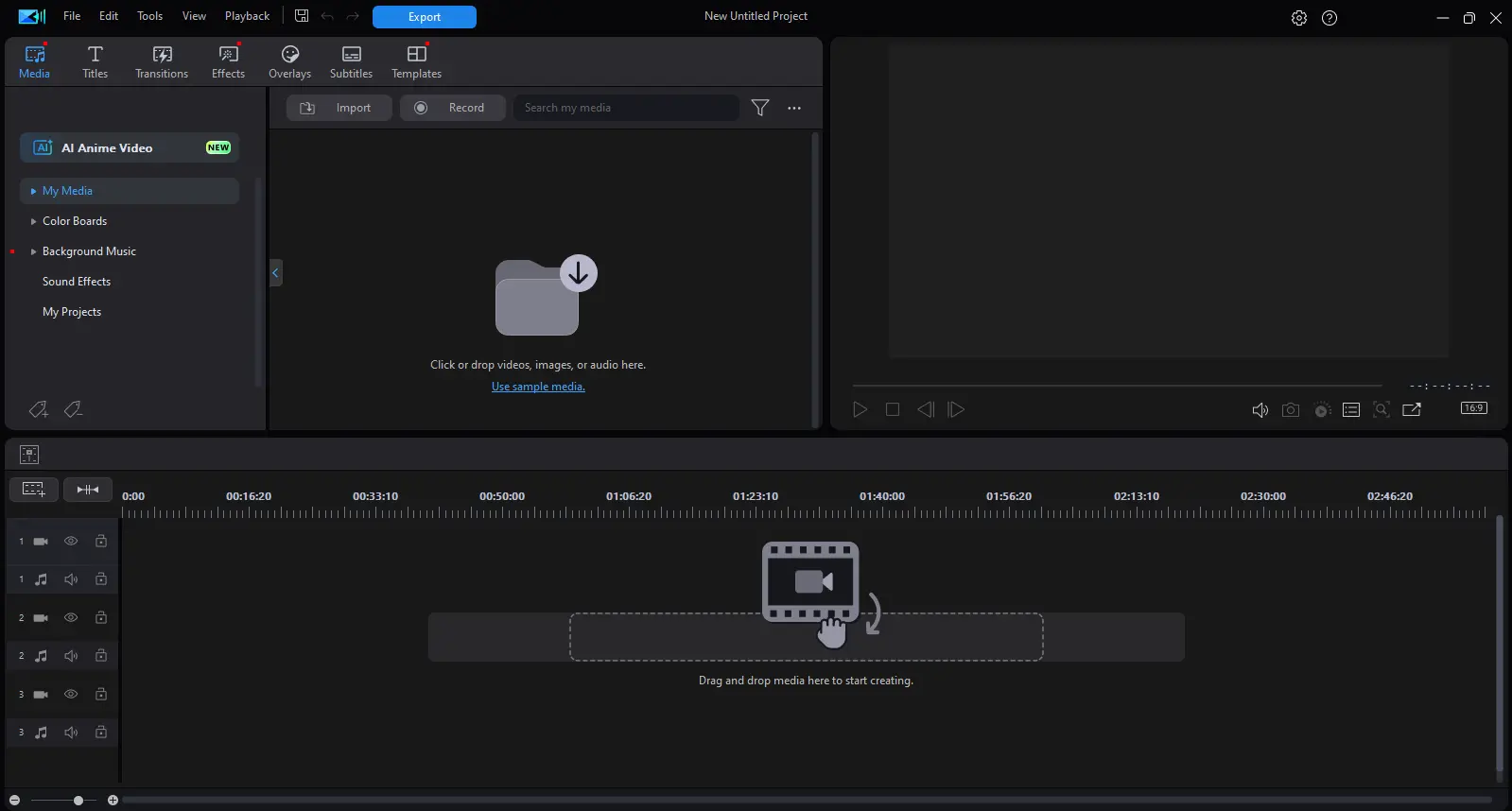Click the add tracks icon in timeline
1512x811 pixels.
coord(33,489)
